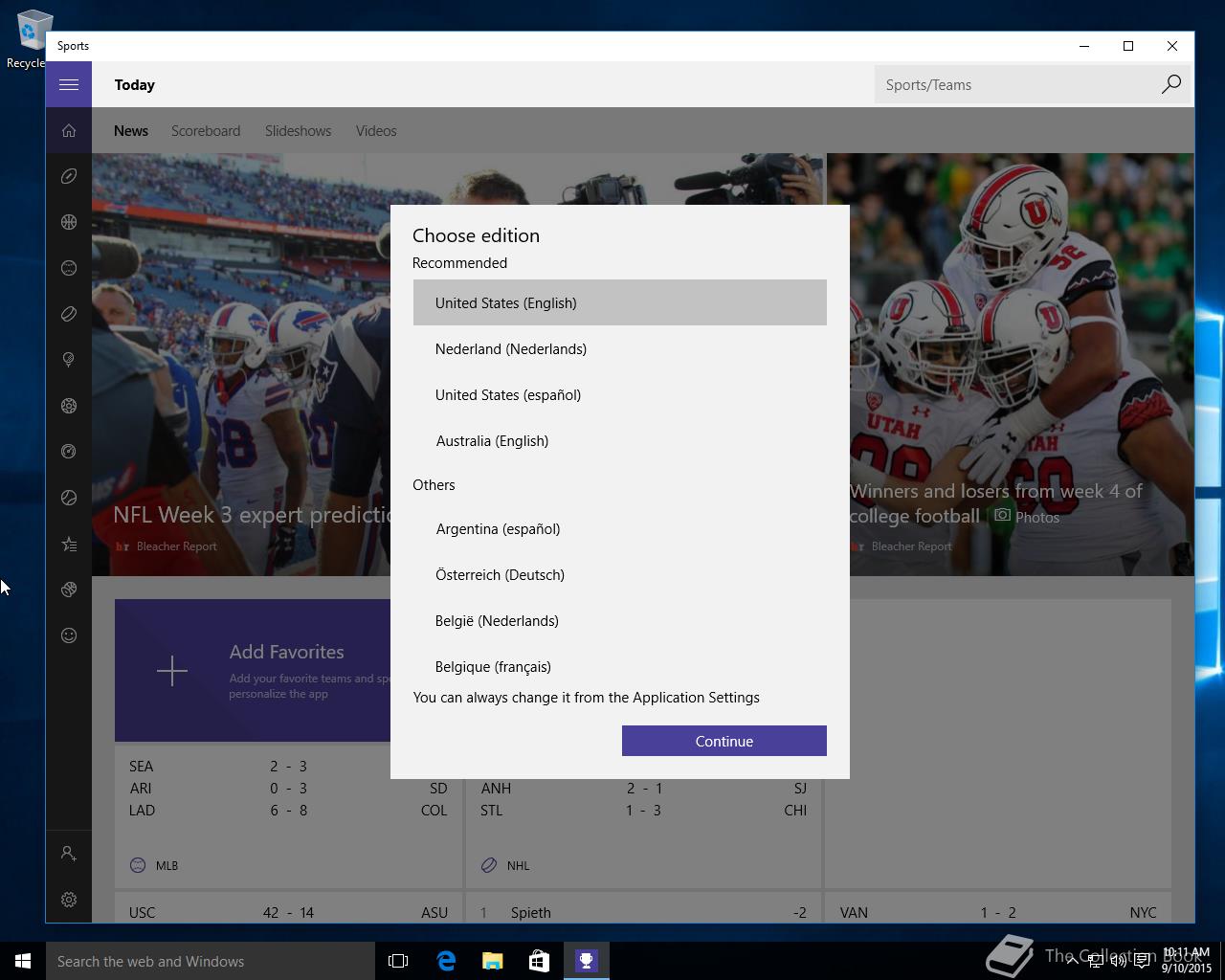The width and height of the screenshot is (1225, 980).
Task: Click the Add Favorites tile text
Action: point(286,652)
